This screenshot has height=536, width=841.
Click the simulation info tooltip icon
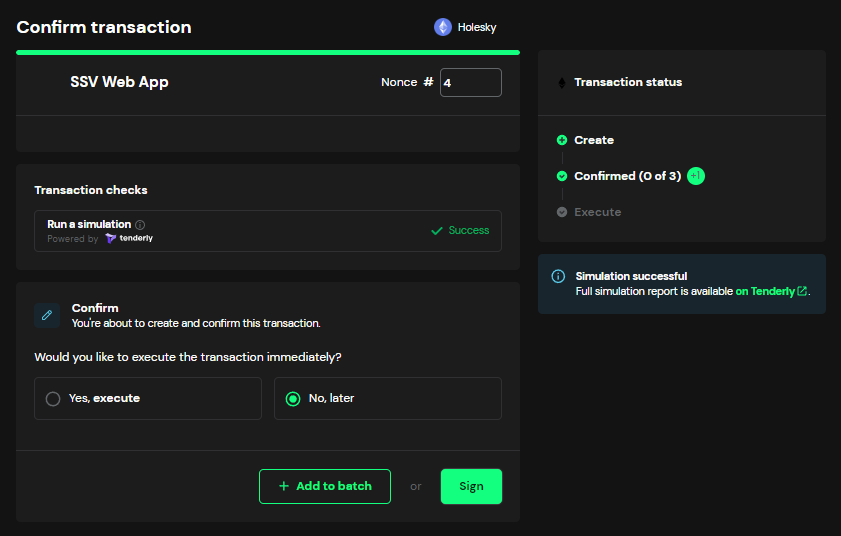[140, 225]
